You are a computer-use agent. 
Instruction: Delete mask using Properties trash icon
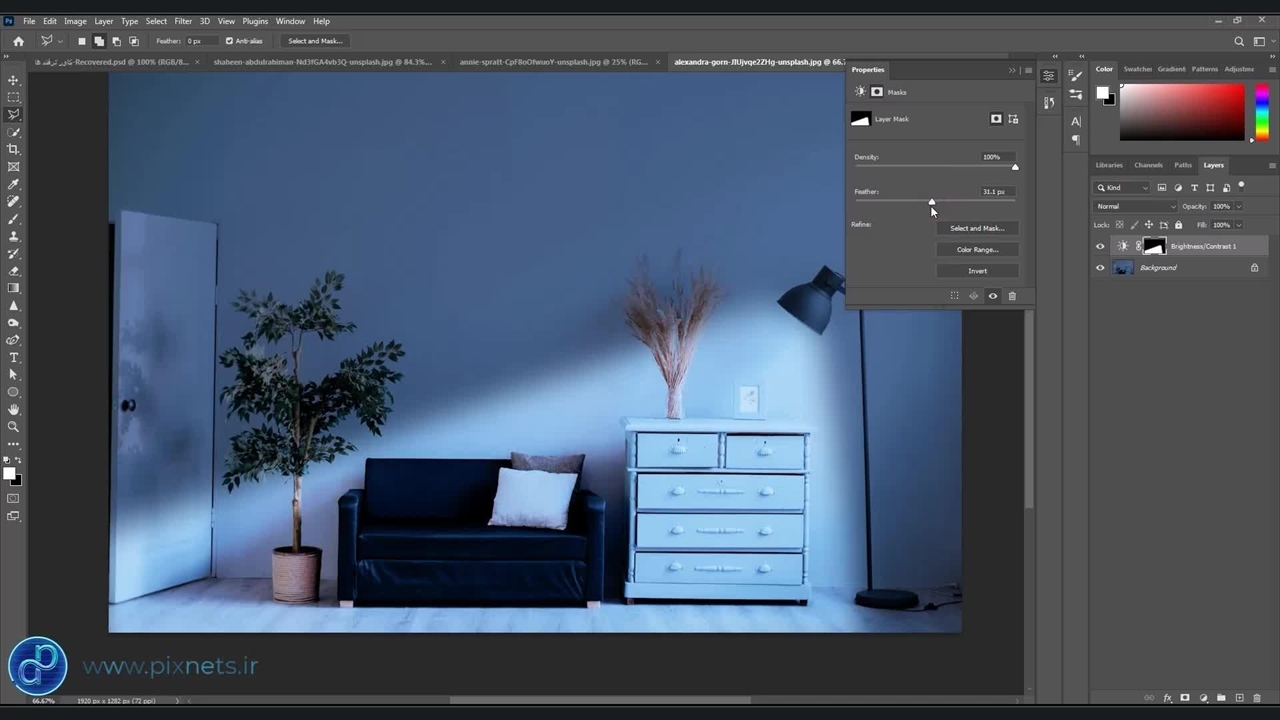coord(1012,296)
